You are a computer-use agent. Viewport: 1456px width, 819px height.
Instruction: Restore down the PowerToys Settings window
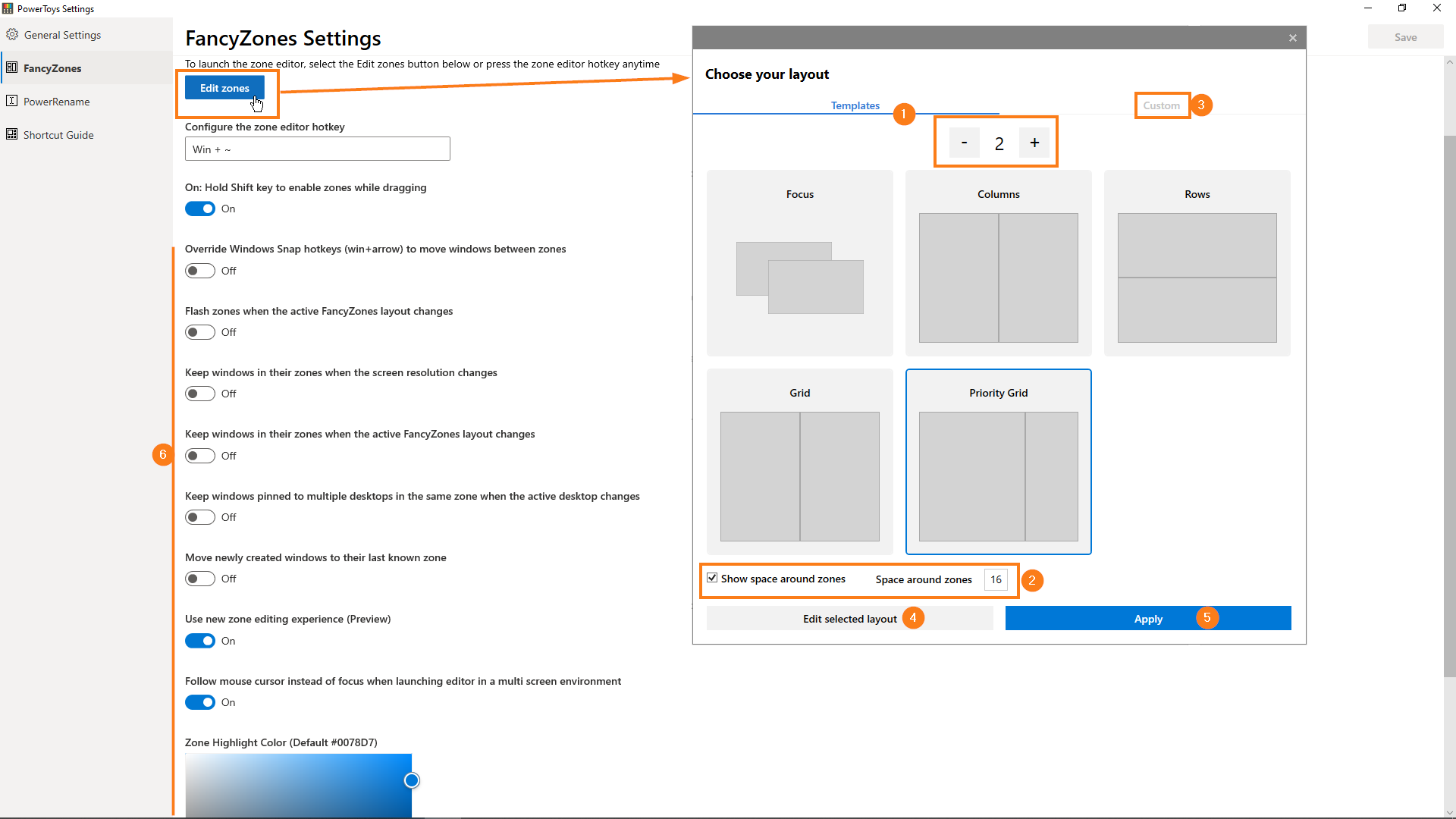(x=1402, y=8)
